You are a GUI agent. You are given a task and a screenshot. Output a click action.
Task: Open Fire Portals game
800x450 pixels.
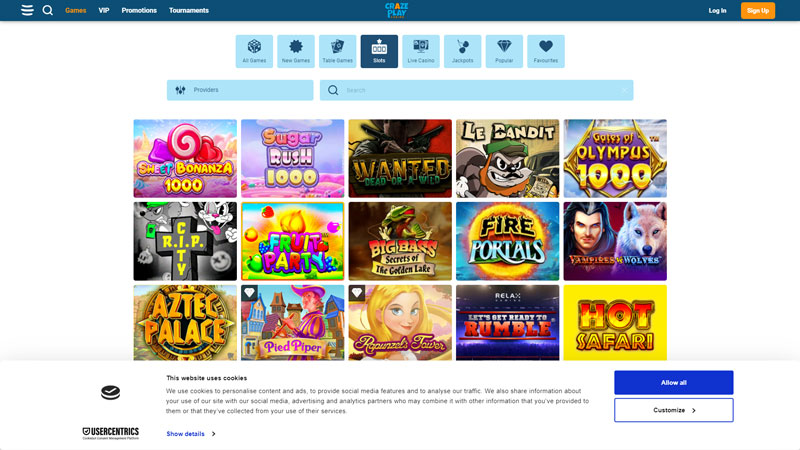pyautogui.click(x=508, y=241)
